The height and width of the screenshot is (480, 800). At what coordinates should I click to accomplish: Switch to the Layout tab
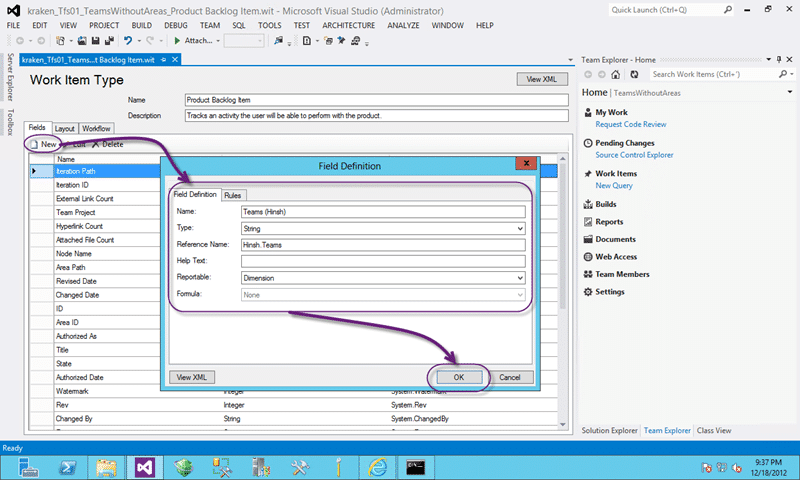(x=65, y=129)
